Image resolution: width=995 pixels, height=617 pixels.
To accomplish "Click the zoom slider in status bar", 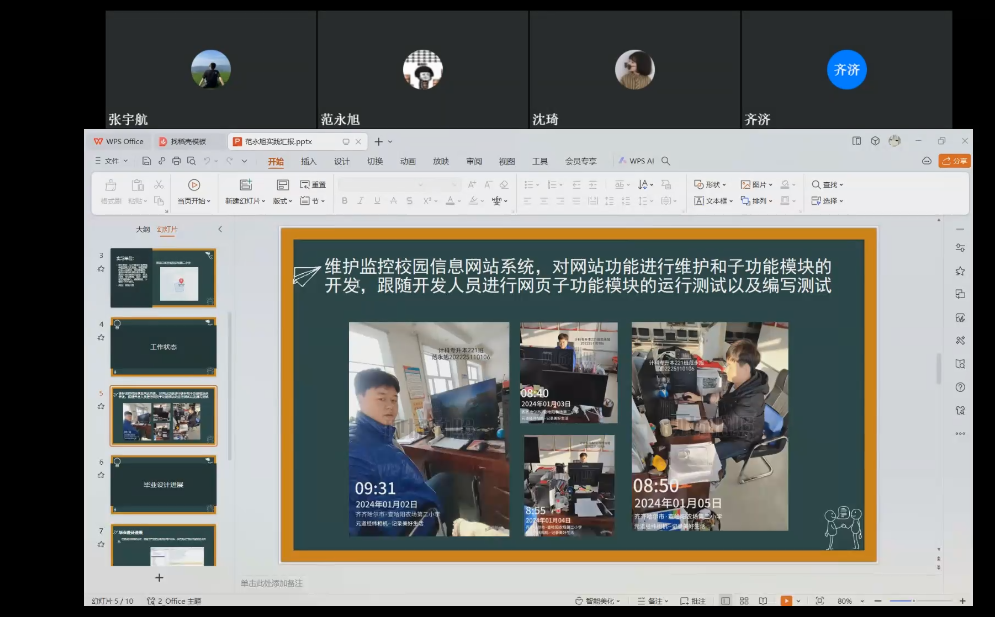I will pyautogui.click(x=912, y=601).
